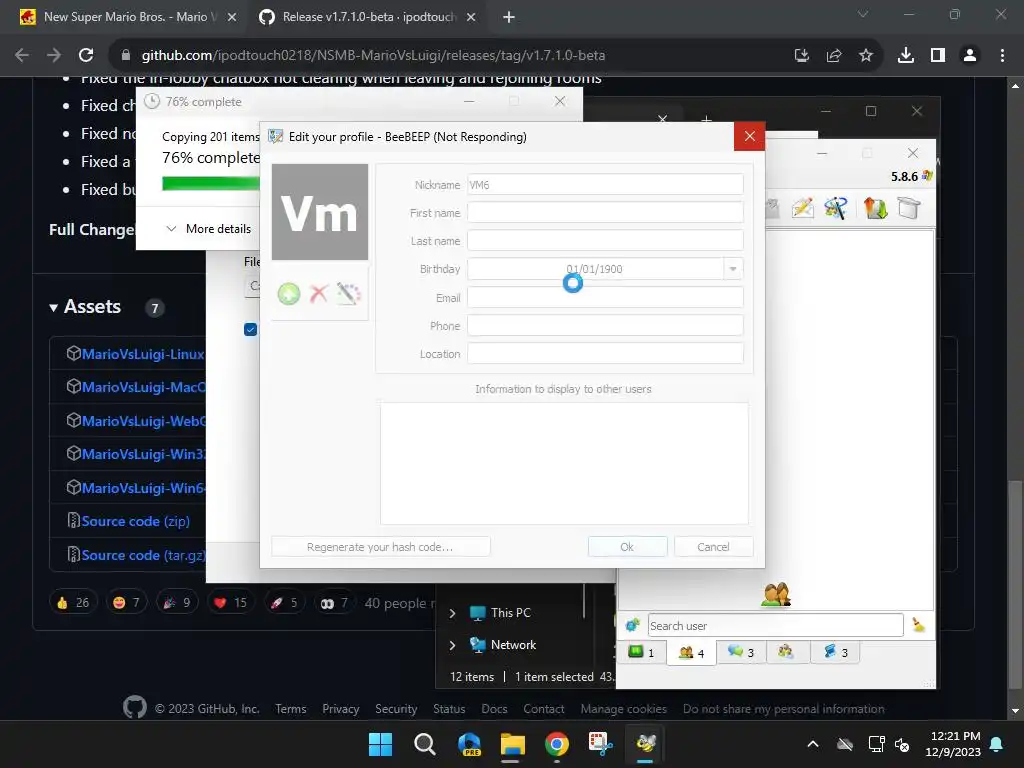This screenshot has height=768, width=1024.
Task: Click the broom clear-search icon in BeeBEEP
Action: pos(919,625)
